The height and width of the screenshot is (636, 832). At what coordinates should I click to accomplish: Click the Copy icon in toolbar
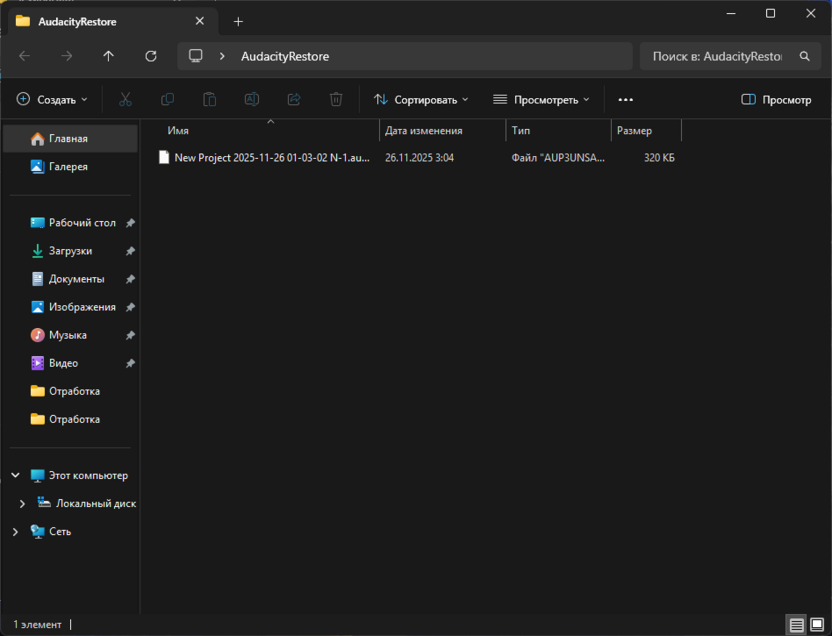coord(167,100)
